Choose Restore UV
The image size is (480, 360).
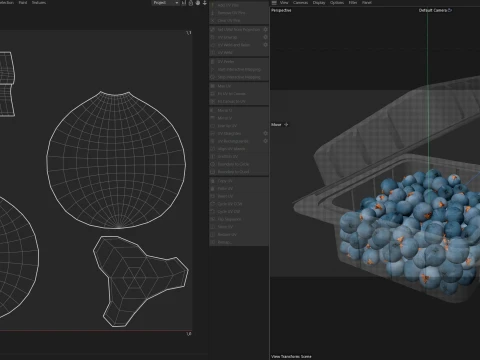[x=239, y=234]
